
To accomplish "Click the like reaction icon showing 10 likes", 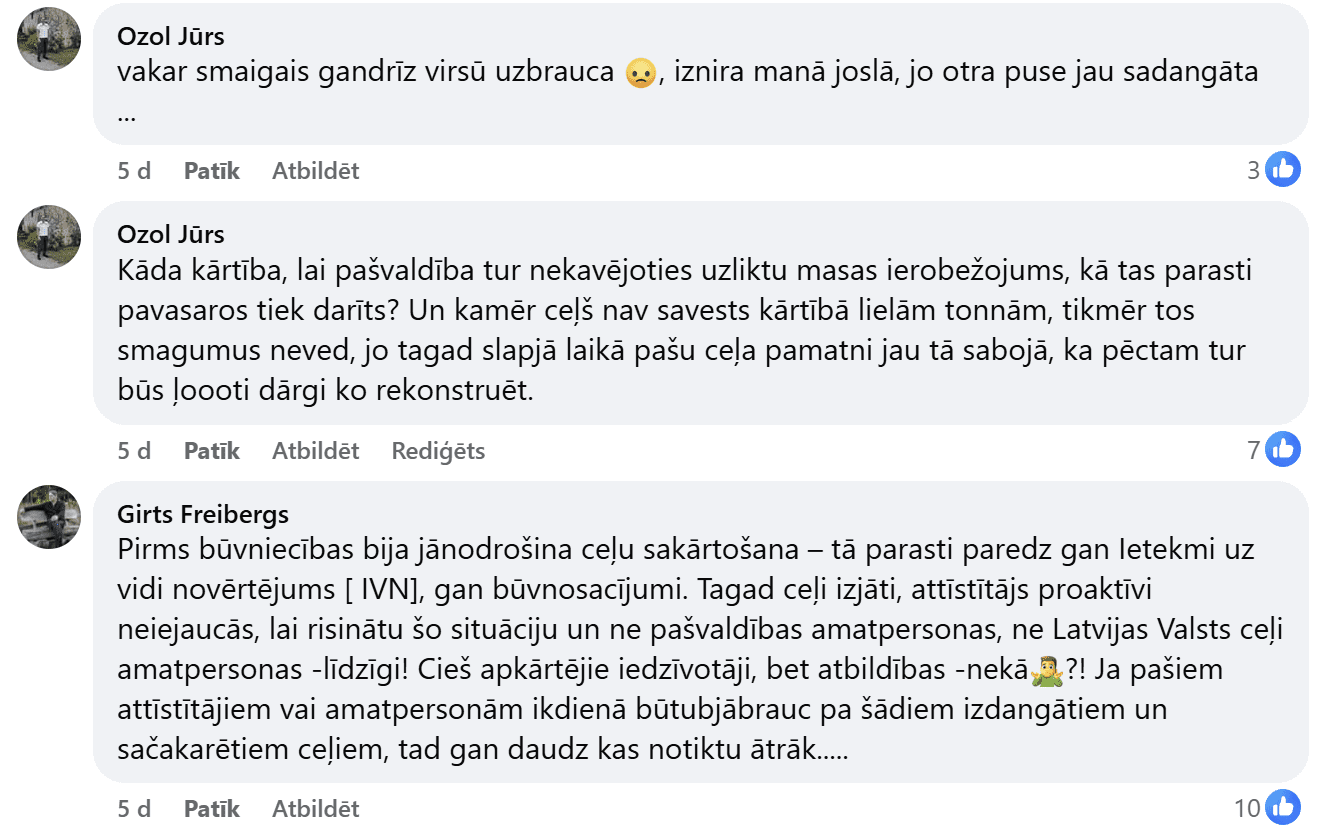I will [1283, 807].
